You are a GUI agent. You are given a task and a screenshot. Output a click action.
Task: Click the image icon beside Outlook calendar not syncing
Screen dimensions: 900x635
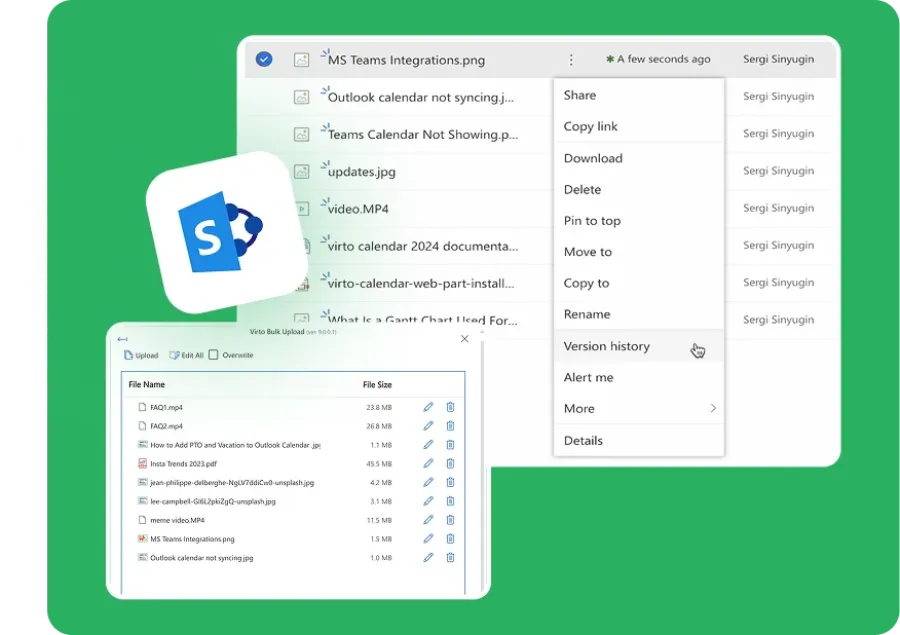[301, 97]
